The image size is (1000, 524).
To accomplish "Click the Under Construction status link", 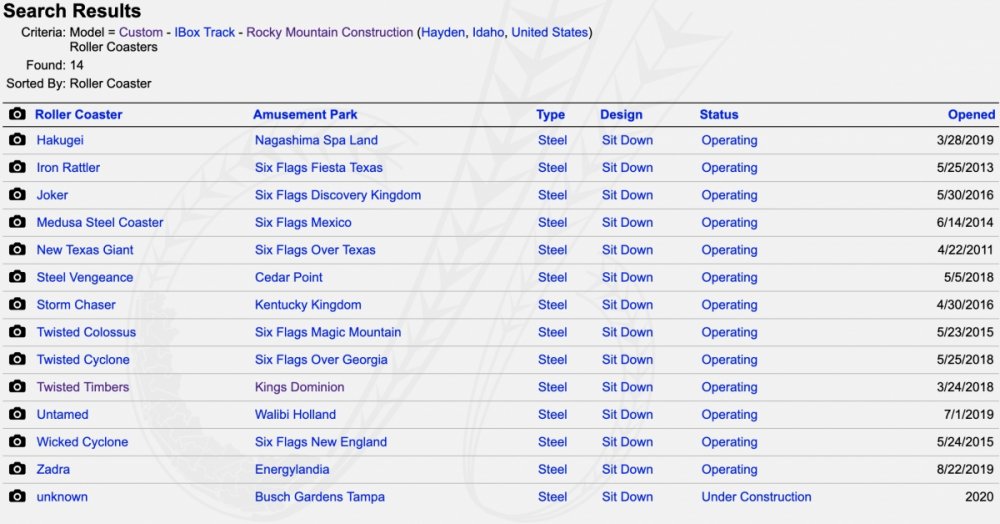I will click(756, 496).
